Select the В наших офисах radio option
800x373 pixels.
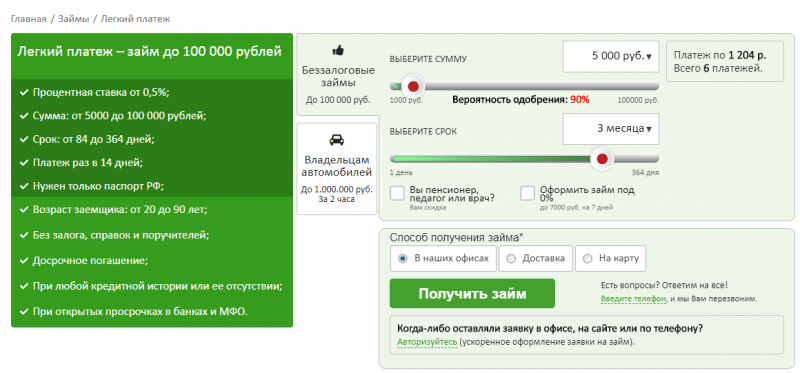[403, 258]
